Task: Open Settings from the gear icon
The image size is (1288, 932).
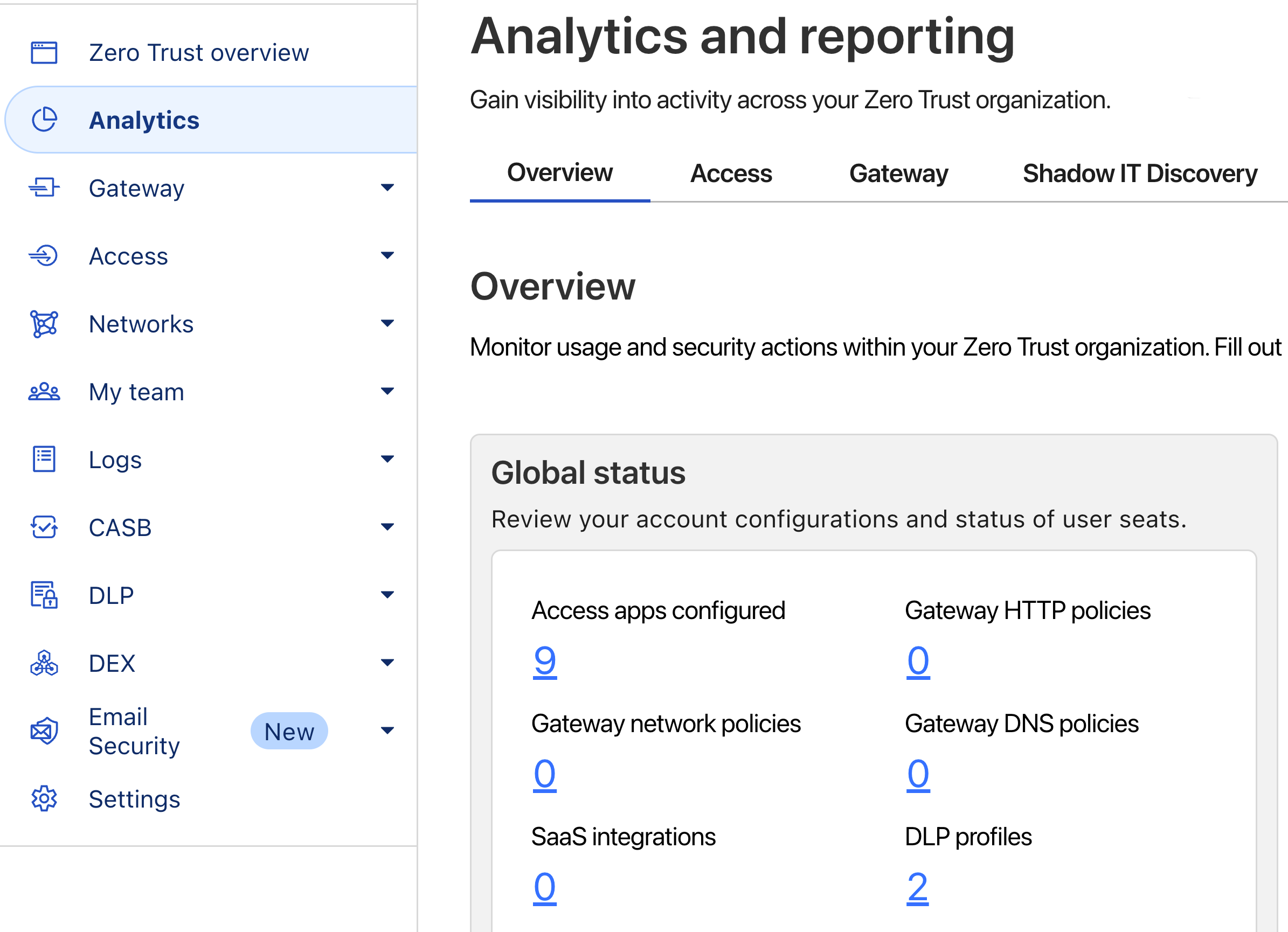Action: coord(44,798)
